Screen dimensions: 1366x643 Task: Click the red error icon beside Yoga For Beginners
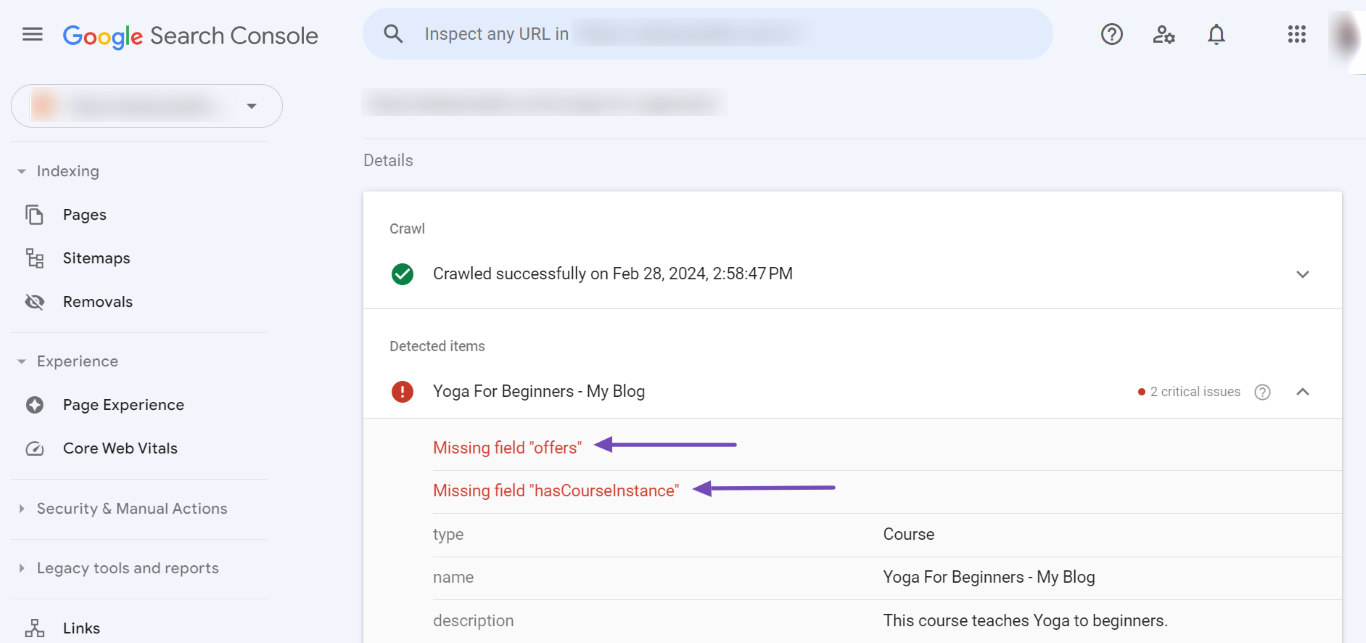click(403, 392)
